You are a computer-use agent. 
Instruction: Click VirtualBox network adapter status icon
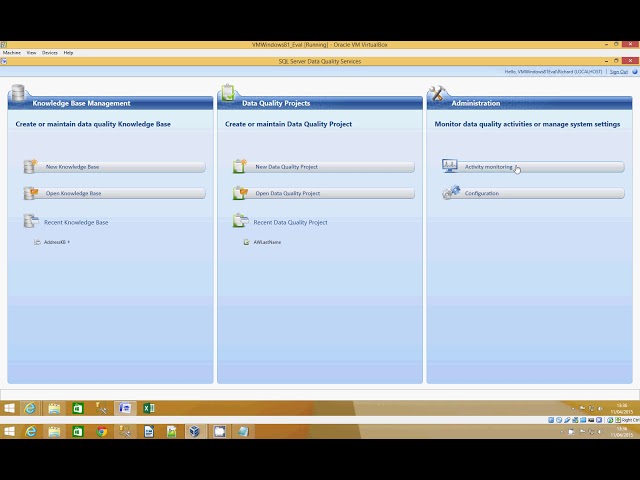(x=575, y=420)
